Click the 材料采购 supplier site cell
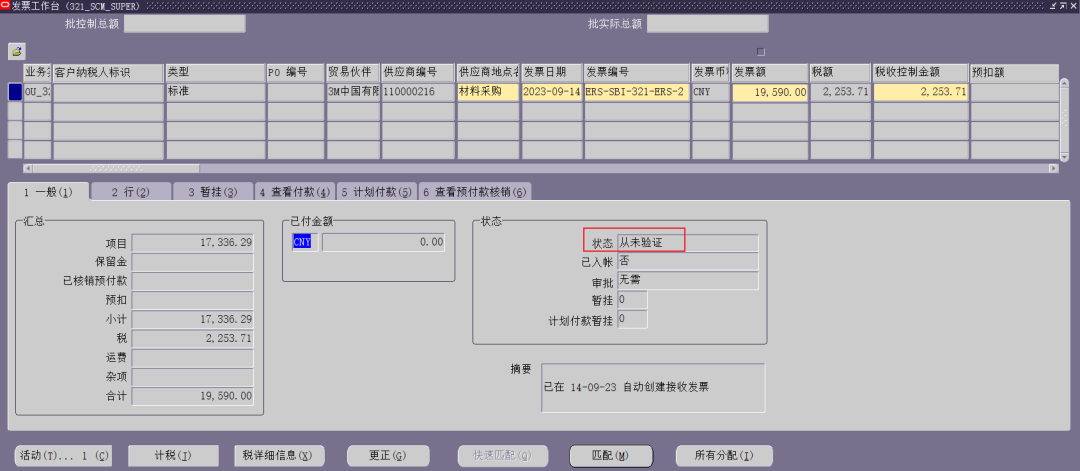The height and width of the screenshot is (471, 1080). 488,92
